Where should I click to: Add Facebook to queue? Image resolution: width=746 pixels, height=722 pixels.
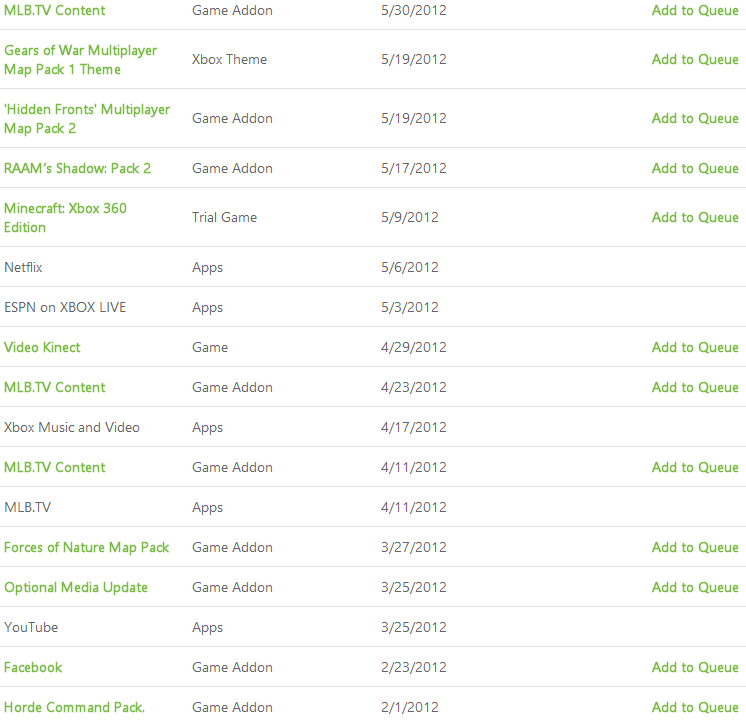(x=695, y=667)
